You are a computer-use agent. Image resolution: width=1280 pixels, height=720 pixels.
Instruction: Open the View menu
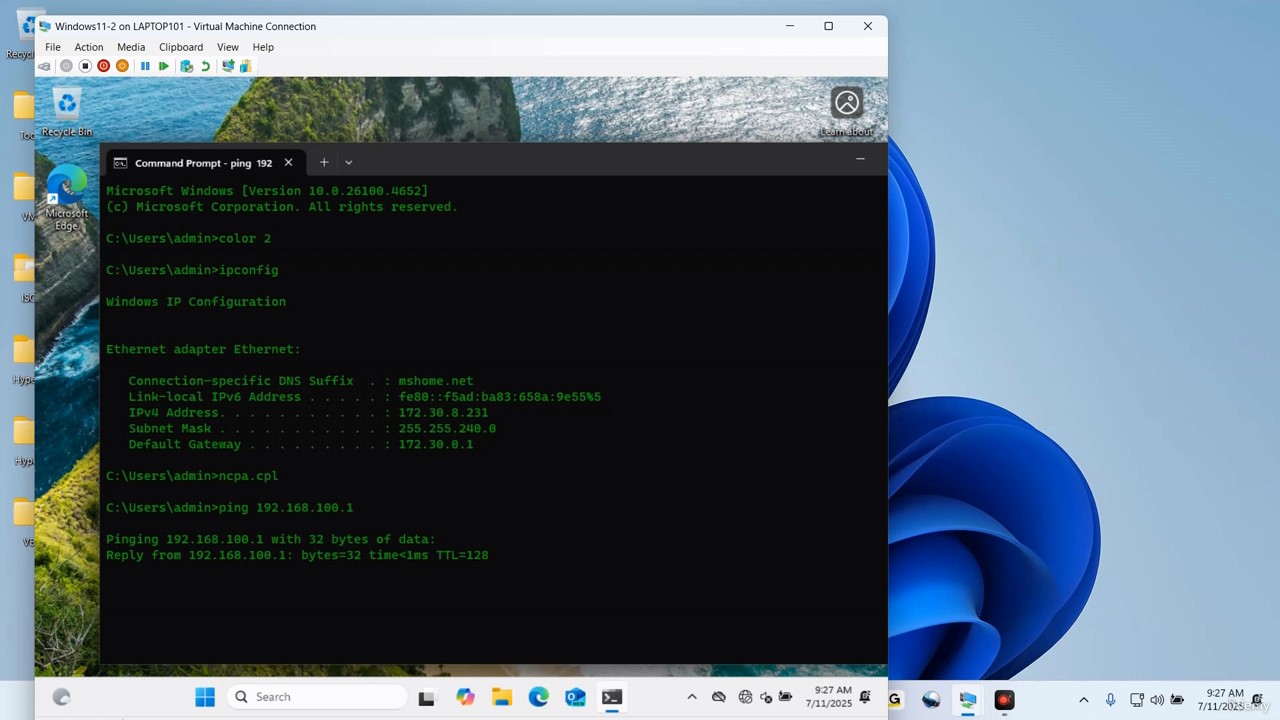point(228,47)
